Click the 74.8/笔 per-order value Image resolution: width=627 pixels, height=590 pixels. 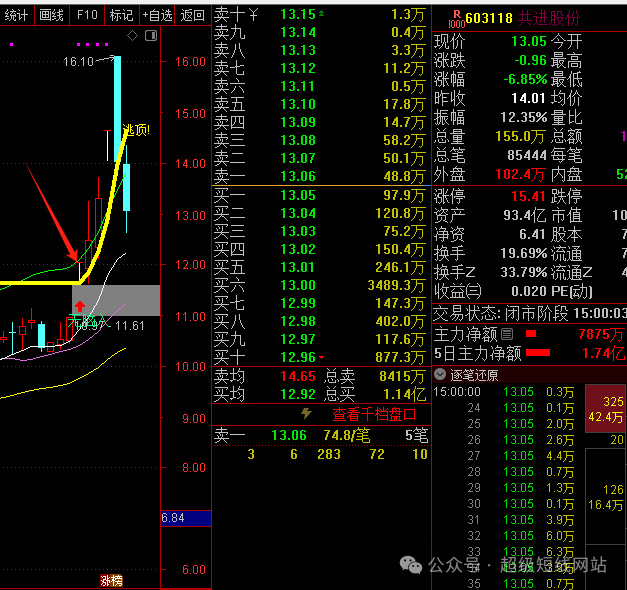pyautogui.click(x=347, y=435)
